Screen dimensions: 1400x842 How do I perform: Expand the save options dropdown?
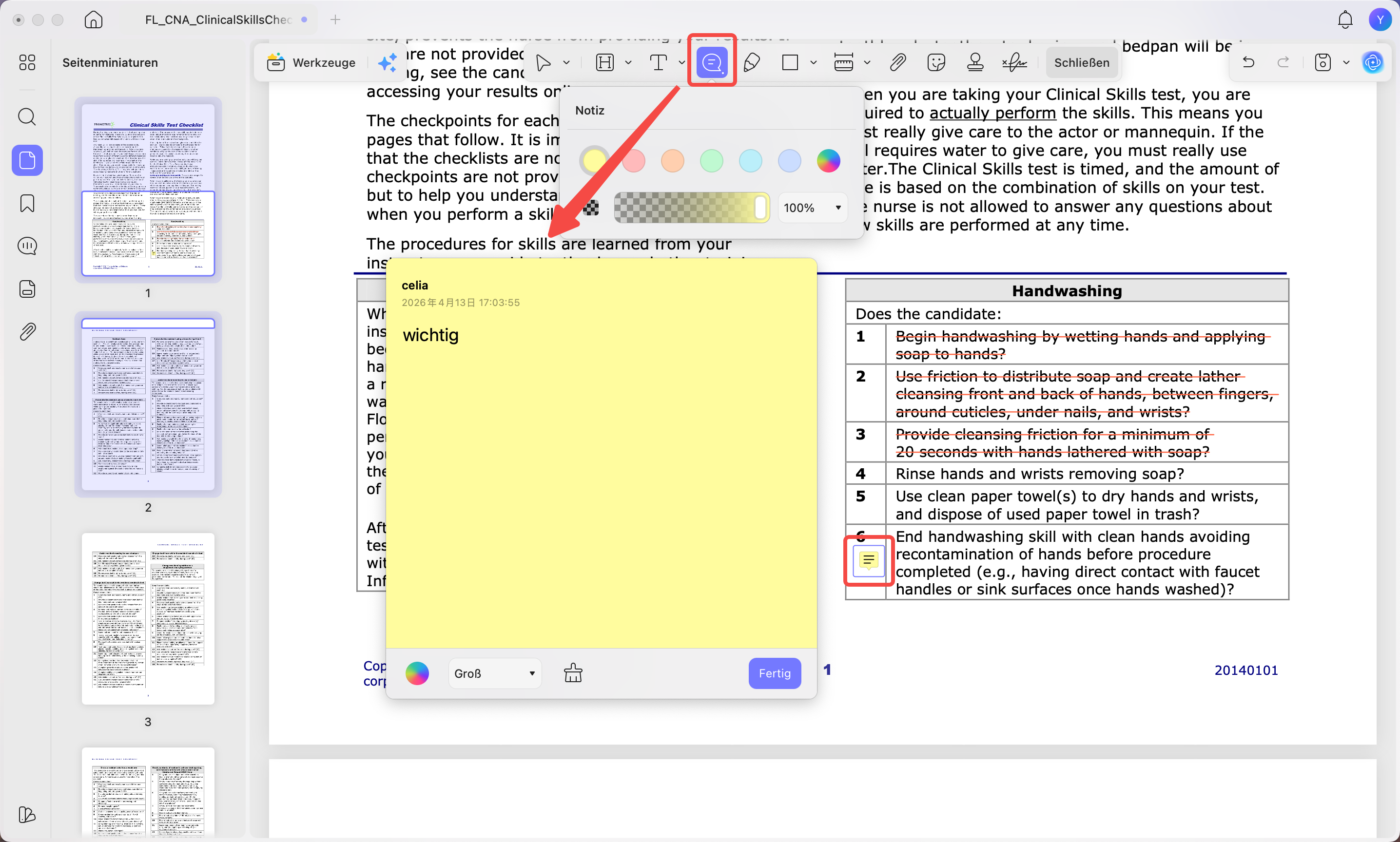point(1346,62)
